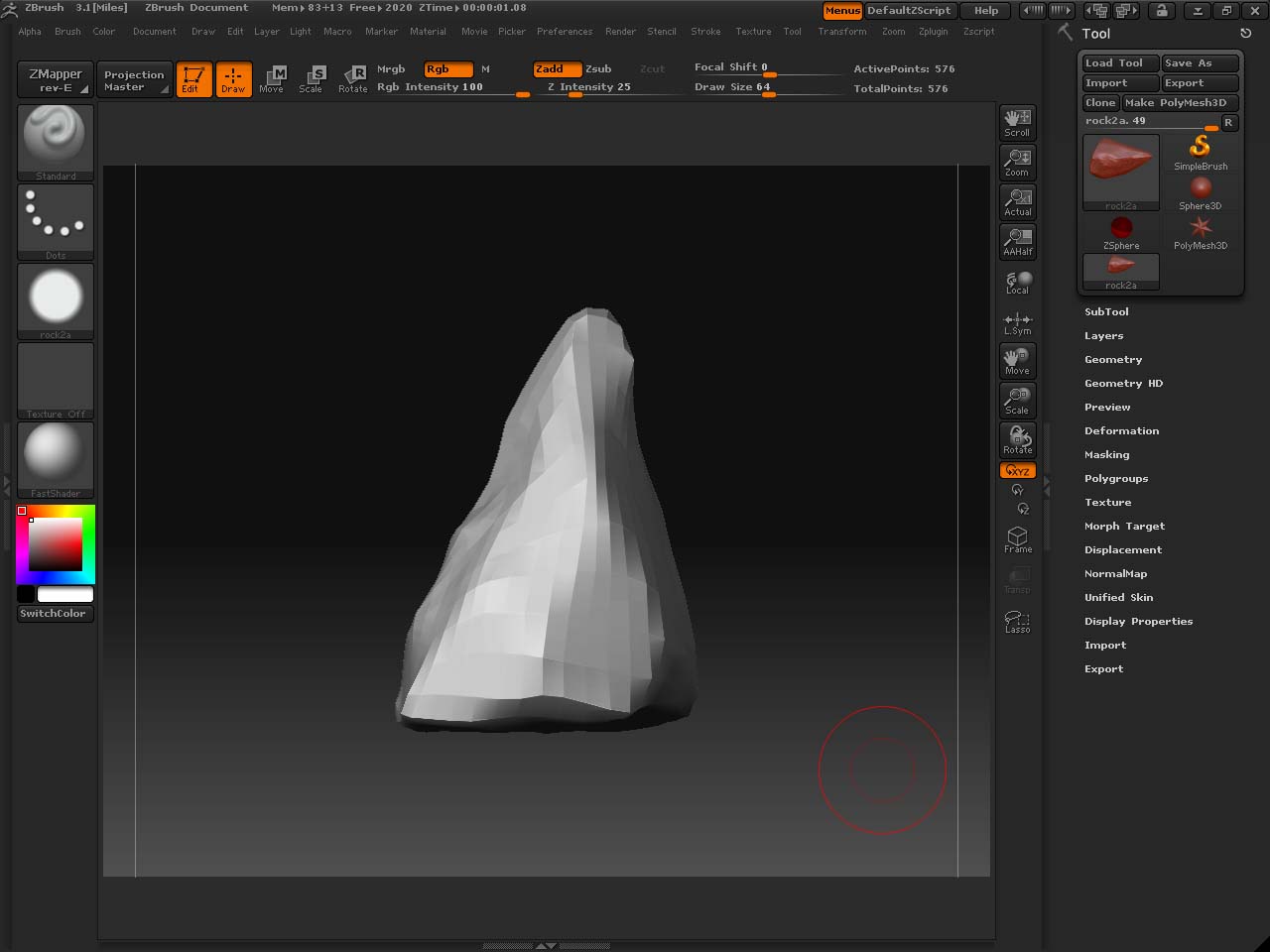Click the AAHalf view icon

coord(1017,241)
